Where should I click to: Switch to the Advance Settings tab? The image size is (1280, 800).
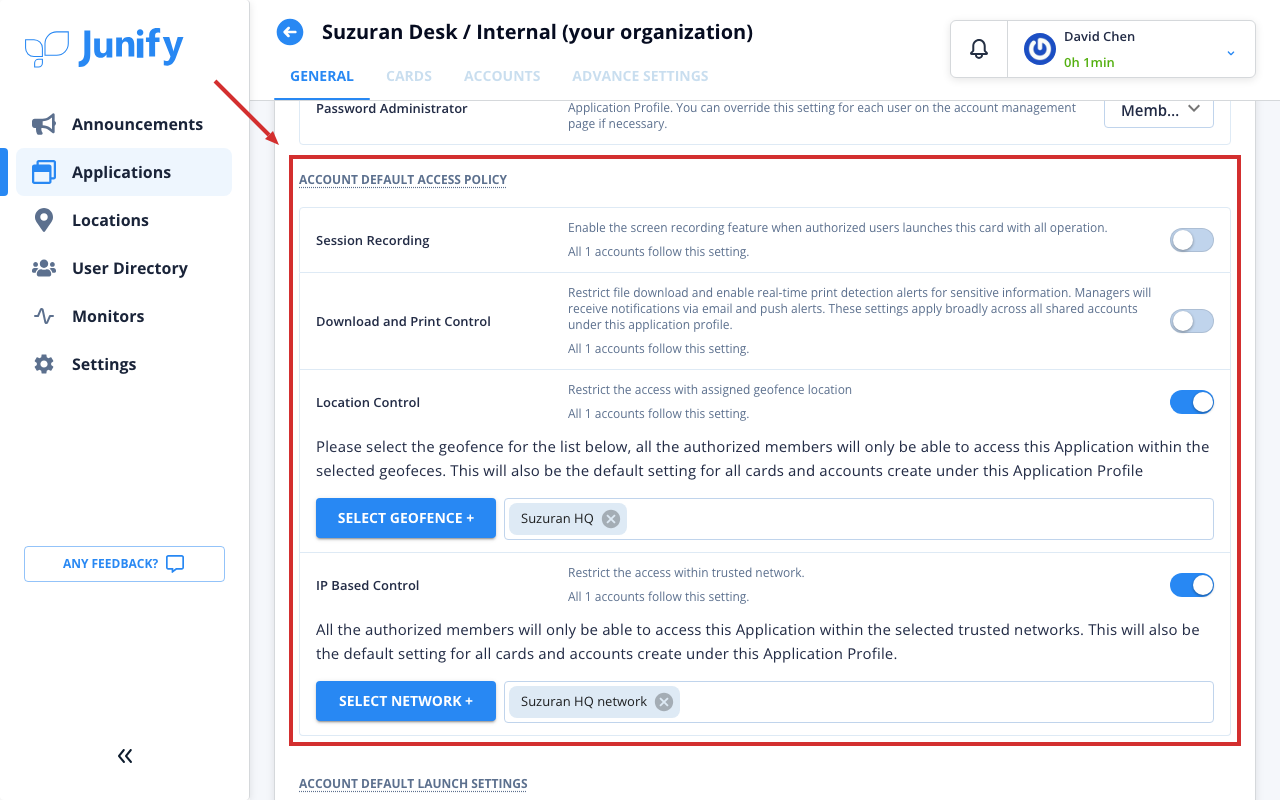pos(640,76)
